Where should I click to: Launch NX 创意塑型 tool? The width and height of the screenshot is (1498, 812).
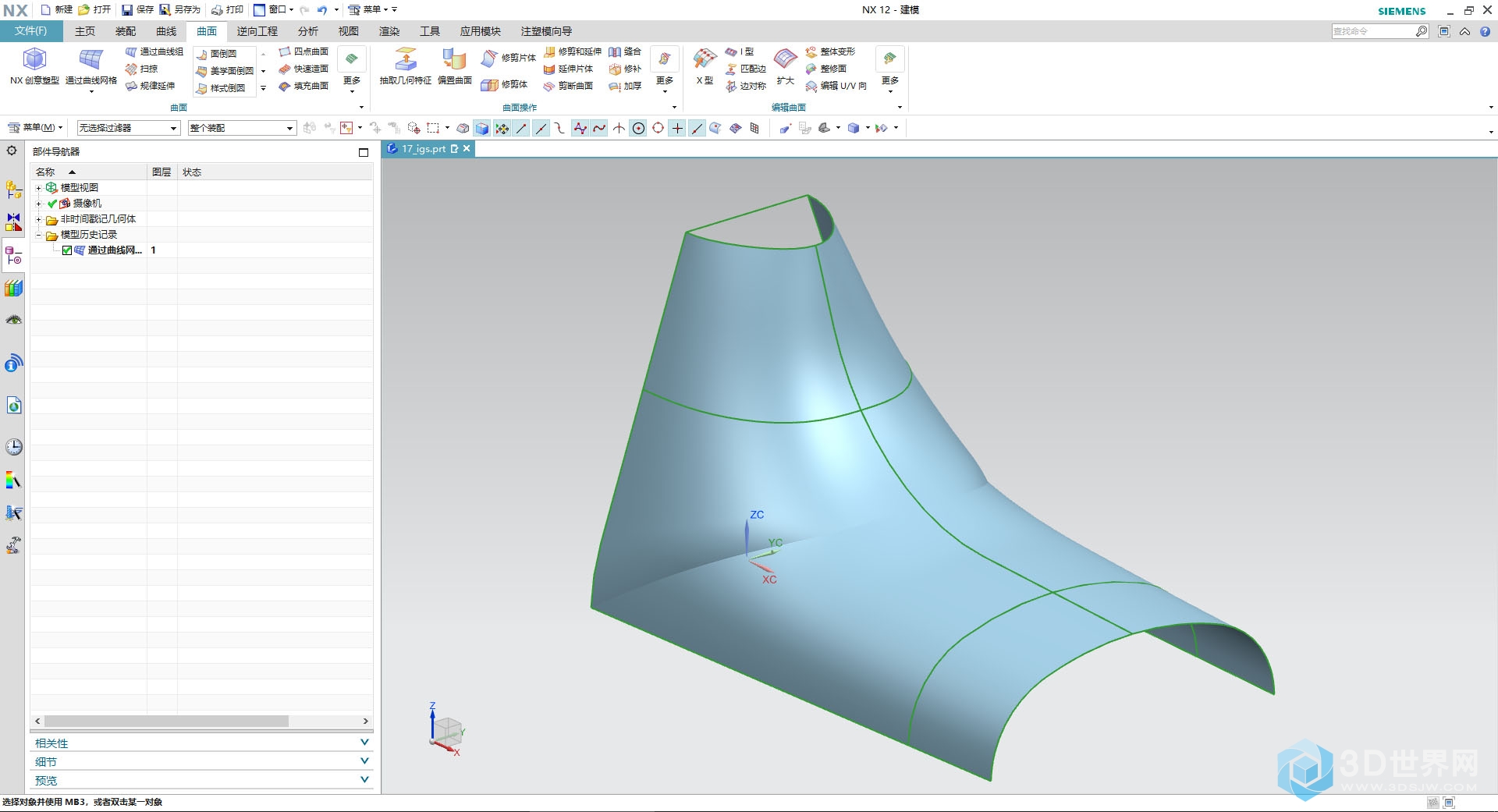34,66
